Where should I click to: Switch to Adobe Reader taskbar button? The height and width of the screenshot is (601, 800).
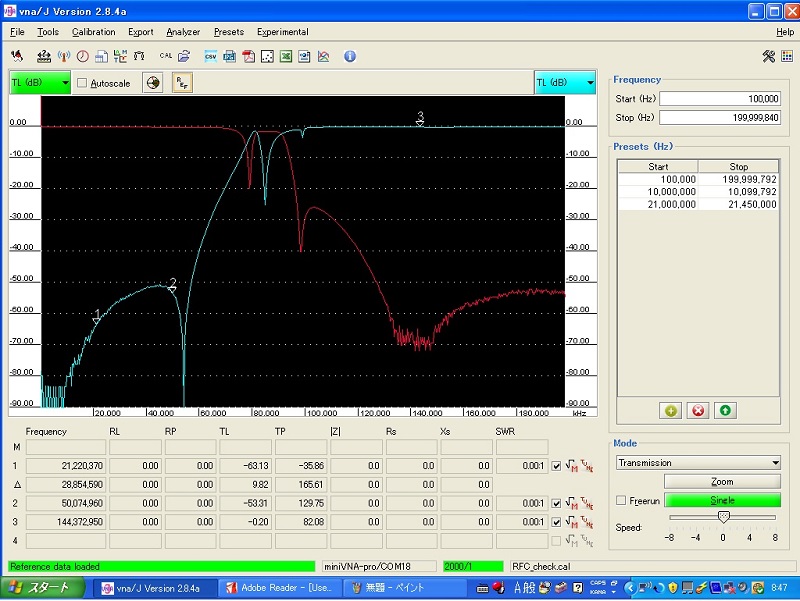[x=280, y=588]
